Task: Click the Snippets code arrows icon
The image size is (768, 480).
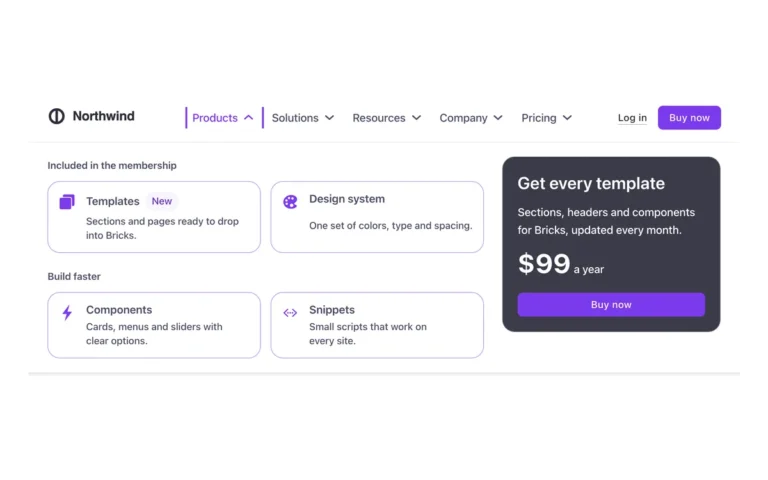Action: click(290, 312)
